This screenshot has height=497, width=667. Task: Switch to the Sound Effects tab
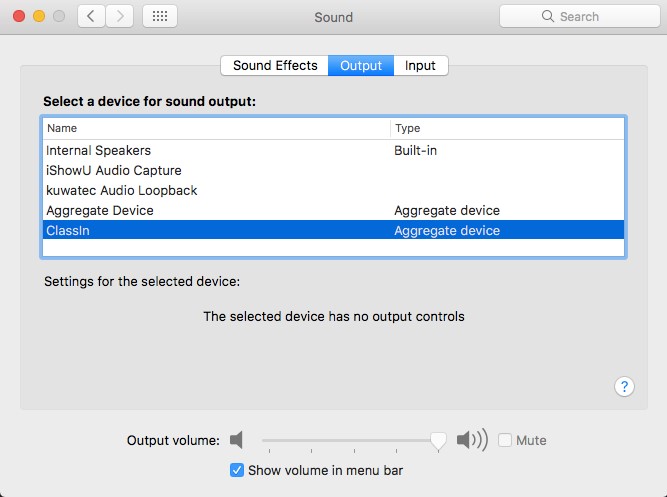coord(275,66)
